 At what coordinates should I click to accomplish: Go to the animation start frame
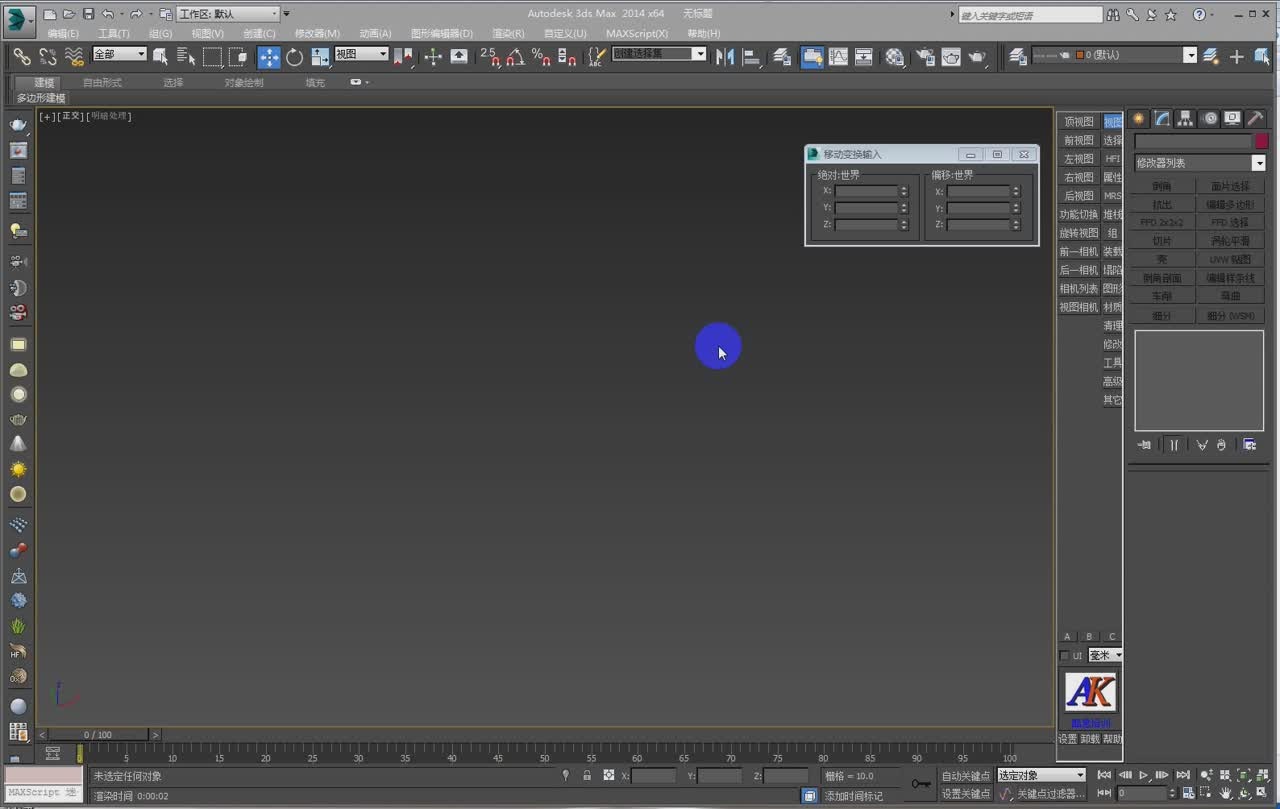coord(1104,775)
